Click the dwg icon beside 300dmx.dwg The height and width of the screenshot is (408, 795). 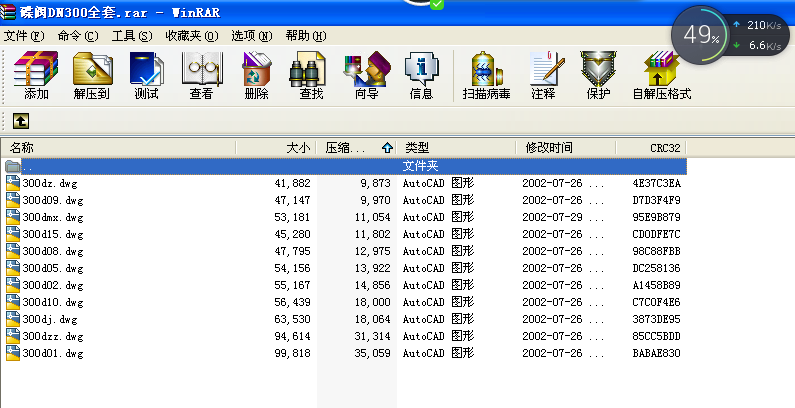13,217
